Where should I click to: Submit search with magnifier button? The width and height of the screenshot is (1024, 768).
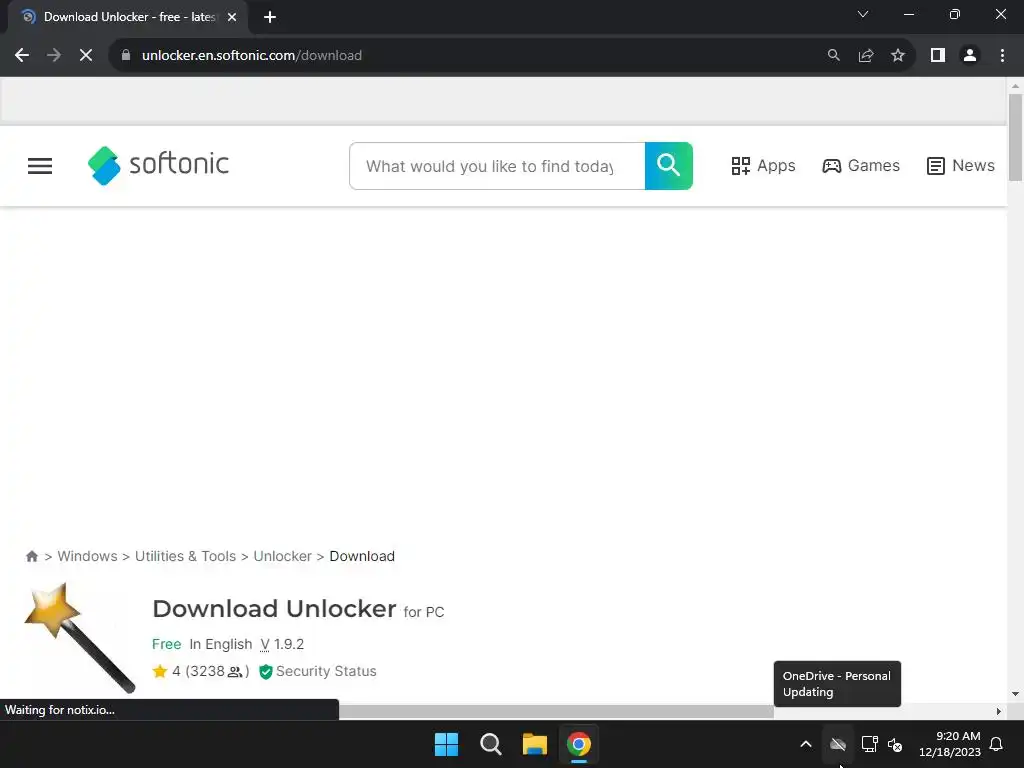(x=669, y=166)
